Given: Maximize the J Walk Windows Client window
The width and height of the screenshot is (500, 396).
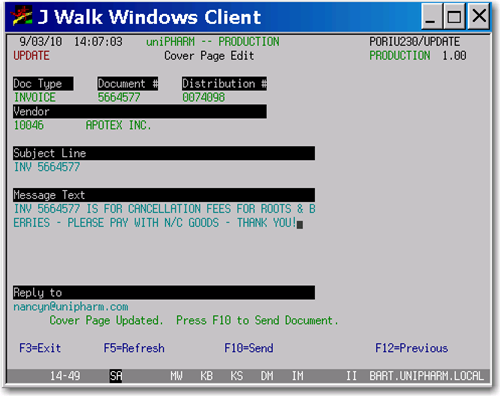Looking at the screenshot, I should [454, 17].
